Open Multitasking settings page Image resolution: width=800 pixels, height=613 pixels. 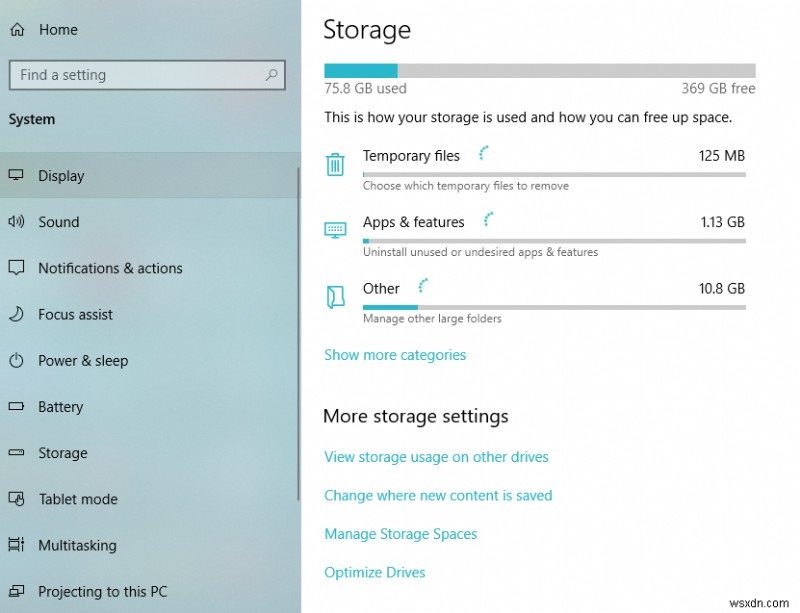pyautogui.click(x=77, y=545)
